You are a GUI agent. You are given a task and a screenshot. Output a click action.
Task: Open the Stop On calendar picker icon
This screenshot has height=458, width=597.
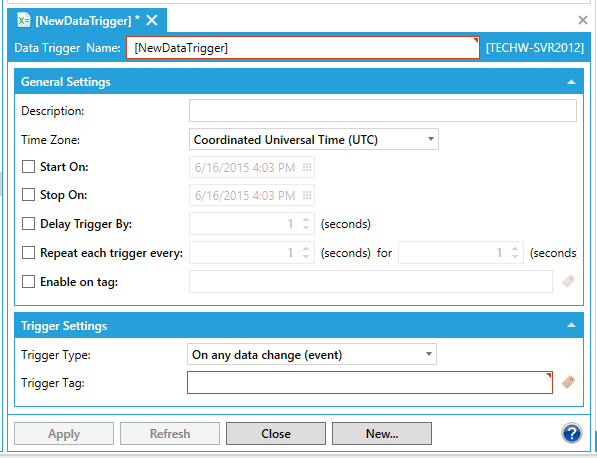pos(307,195)
